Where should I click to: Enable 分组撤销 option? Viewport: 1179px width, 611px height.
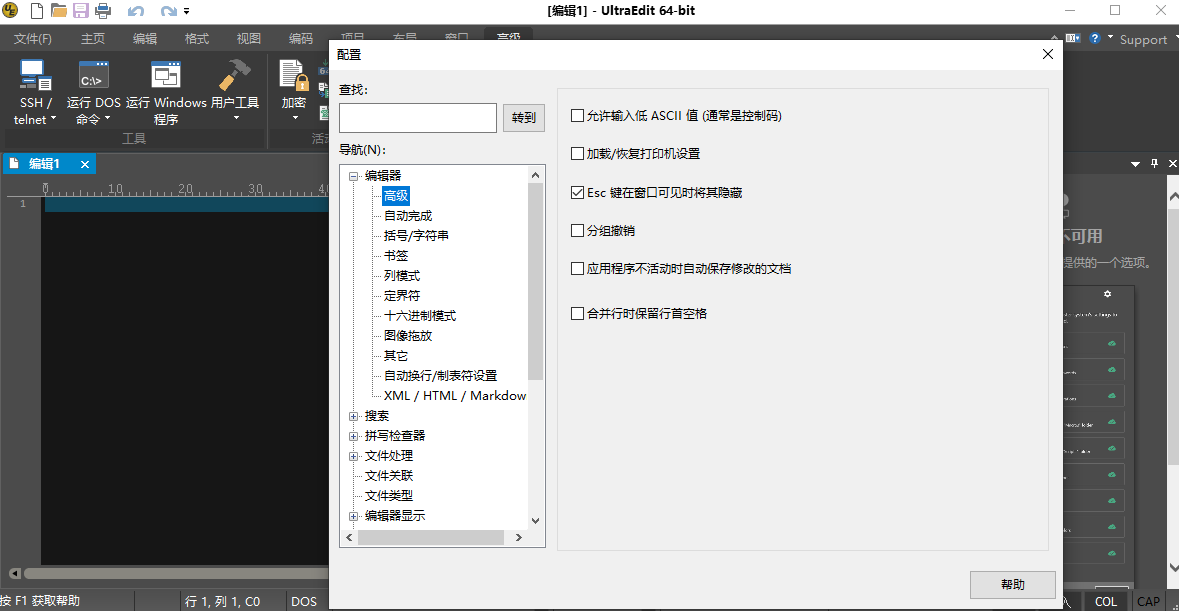click(x=577, y=230)
